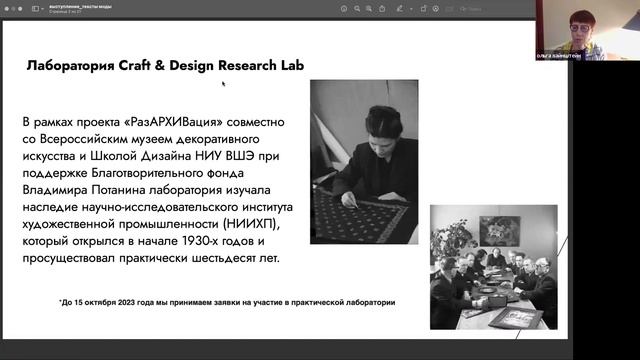Click the speaker name label on the video
Screen dimensions: 640x360
559,56
